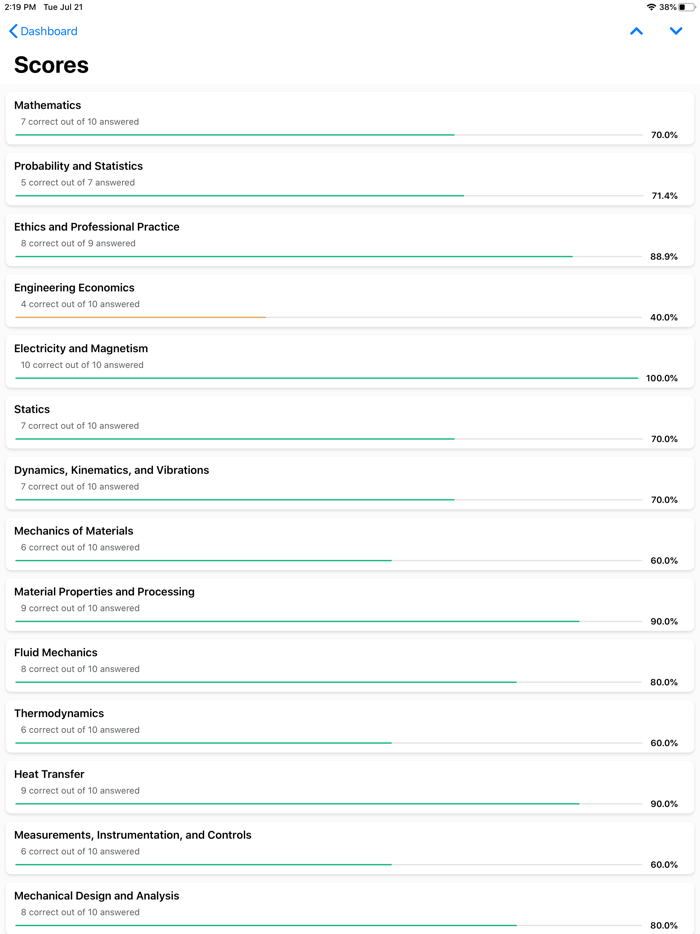Open Mechanical Design and Analysis scores
Viewport: 700px width, 934px height.
[349, 909]
